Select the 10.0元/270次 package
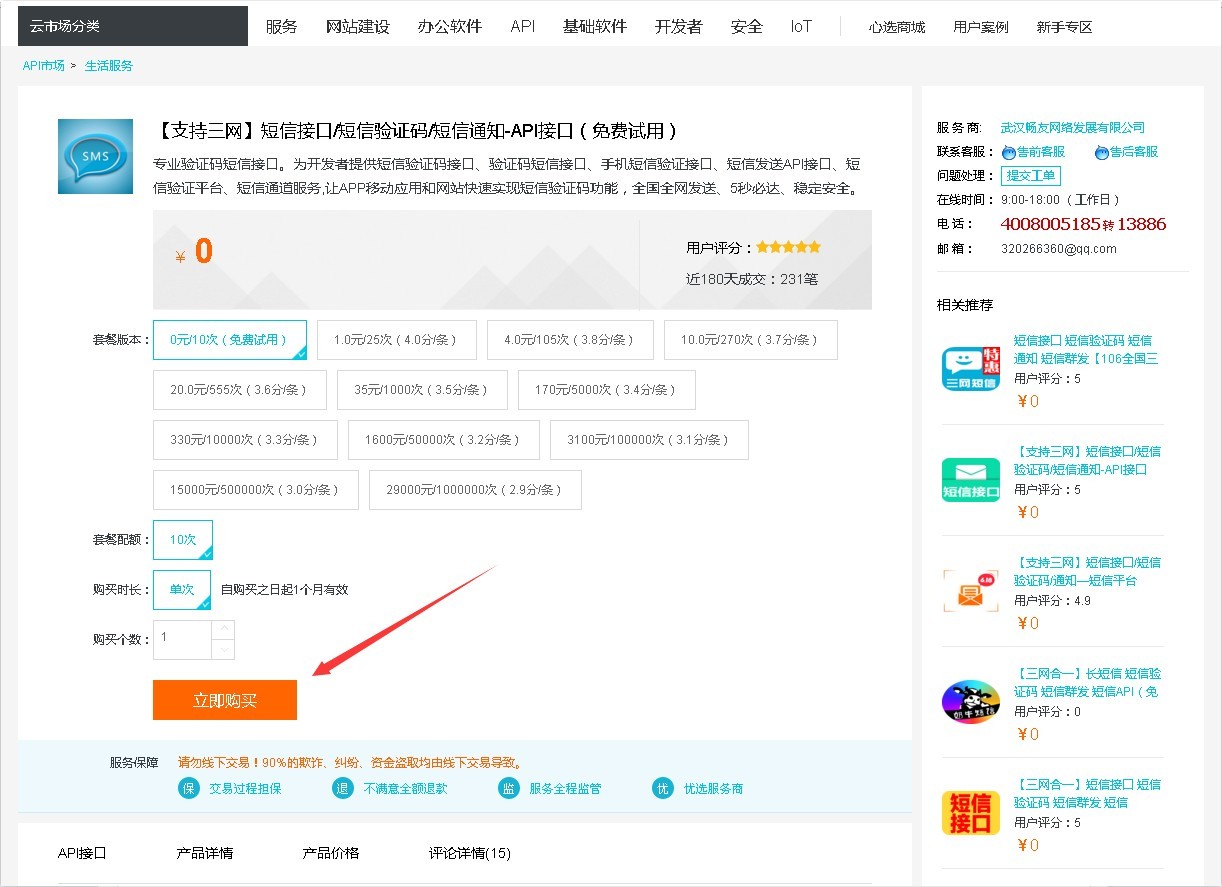The image size is (1222, 887). click(x=750, y=340)
